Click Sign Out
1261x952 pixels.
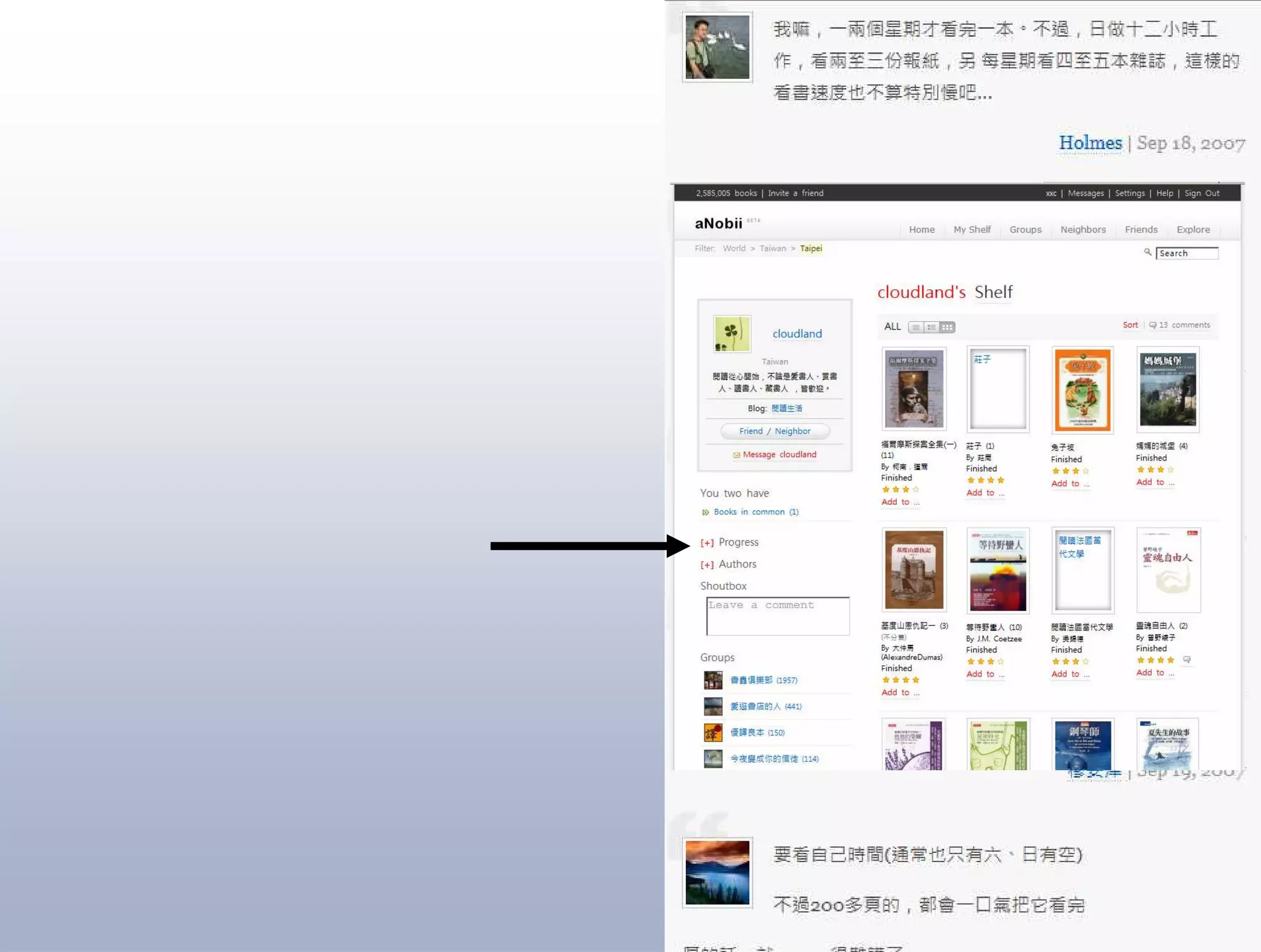click(x=1202, y=193)
